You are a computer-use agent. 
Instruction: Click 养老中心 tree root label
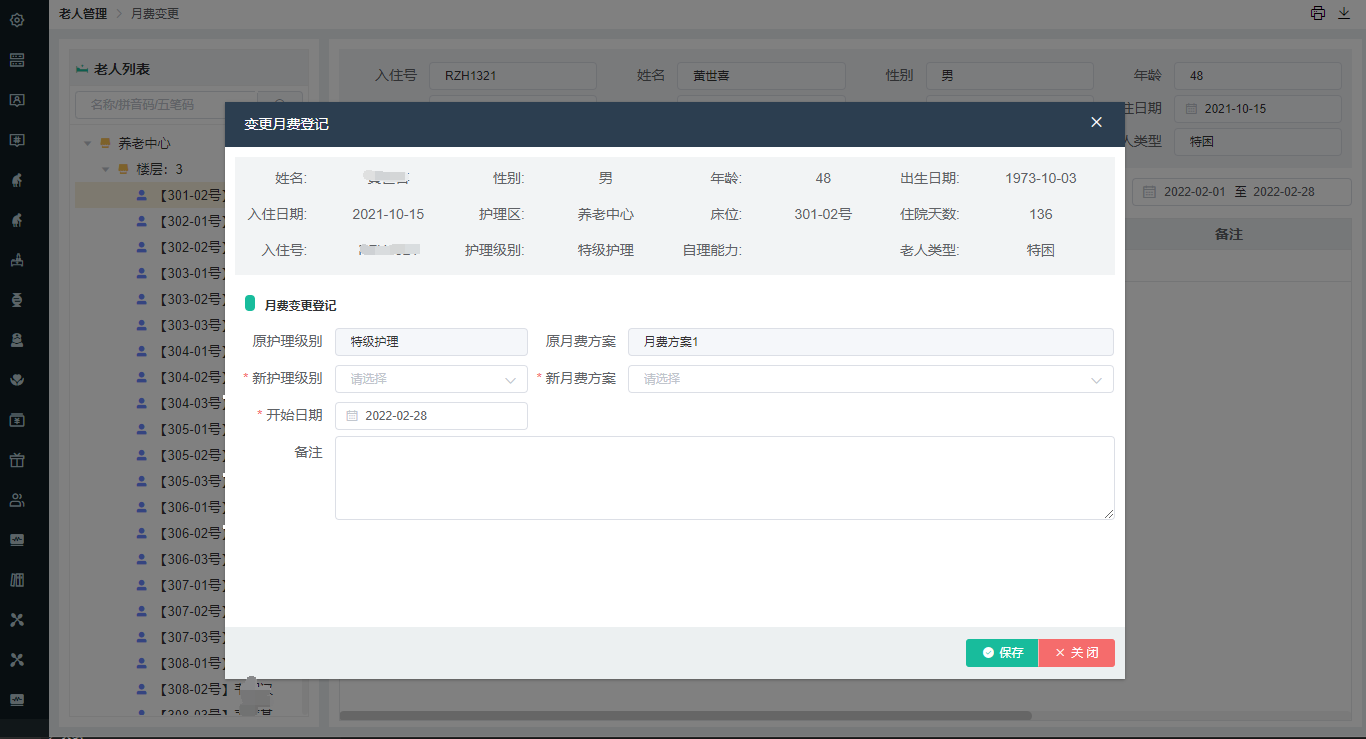[144, 143]
